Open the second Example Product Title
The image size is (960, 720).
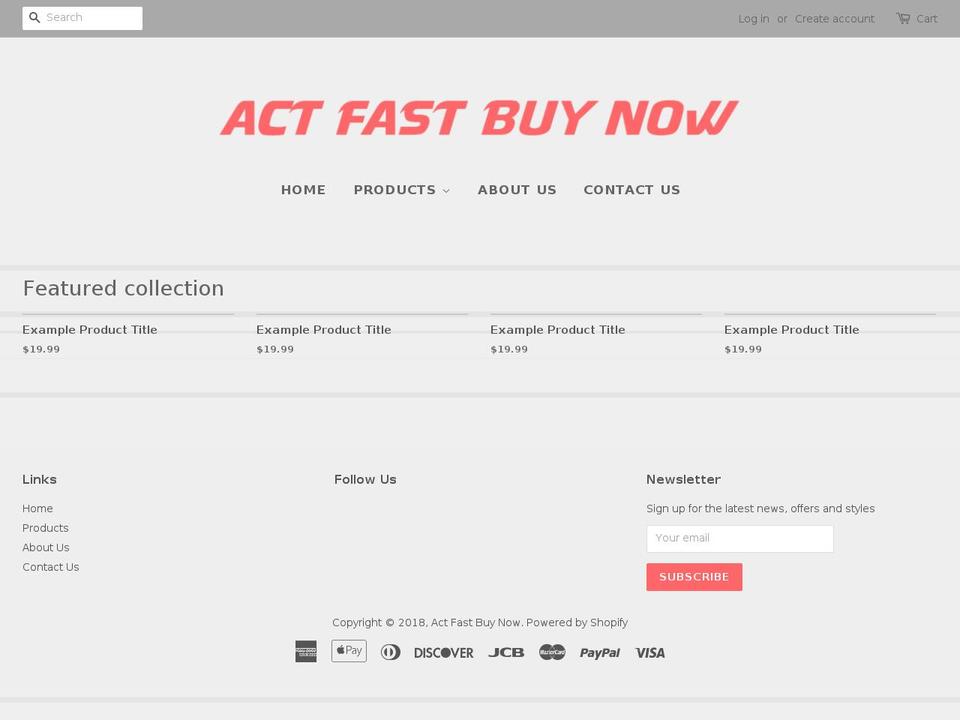point(324,329)
